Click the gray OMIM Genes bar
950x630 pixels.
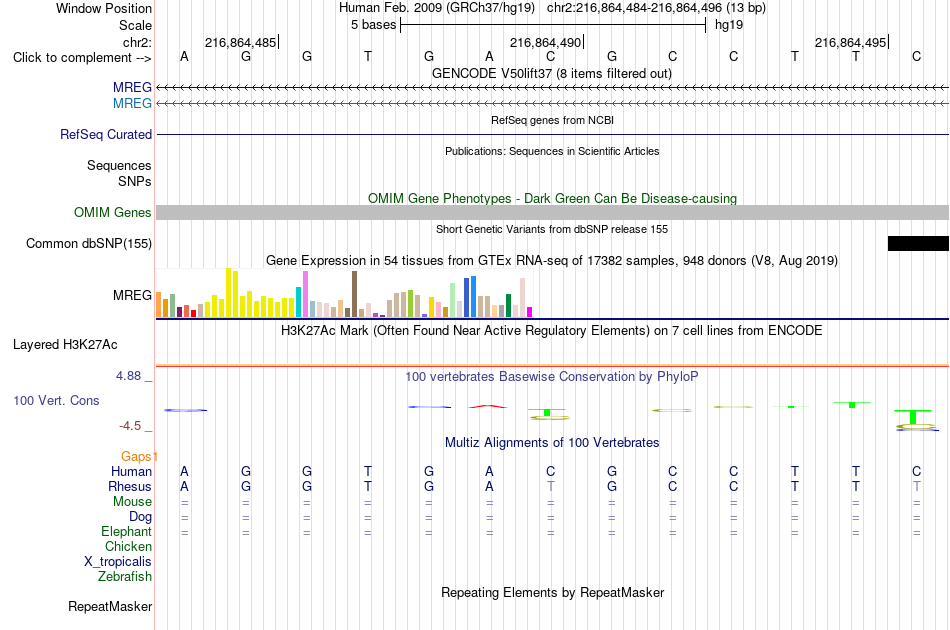[x=552, y=213]
